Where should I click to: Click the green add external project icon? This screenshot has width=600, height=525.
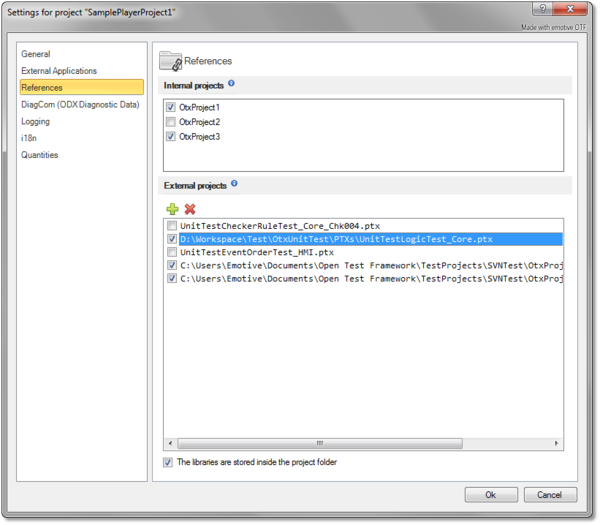[x=172, y=209]
